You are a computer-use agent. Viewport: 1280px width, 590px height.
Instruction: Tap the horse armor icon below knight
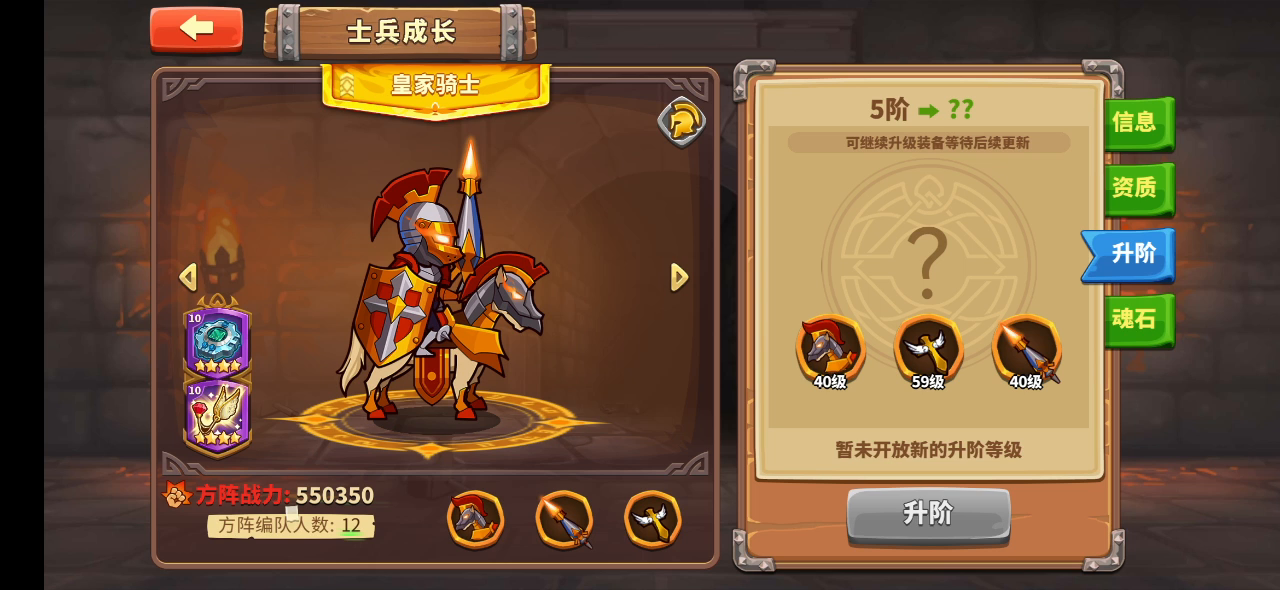[475, 519]
